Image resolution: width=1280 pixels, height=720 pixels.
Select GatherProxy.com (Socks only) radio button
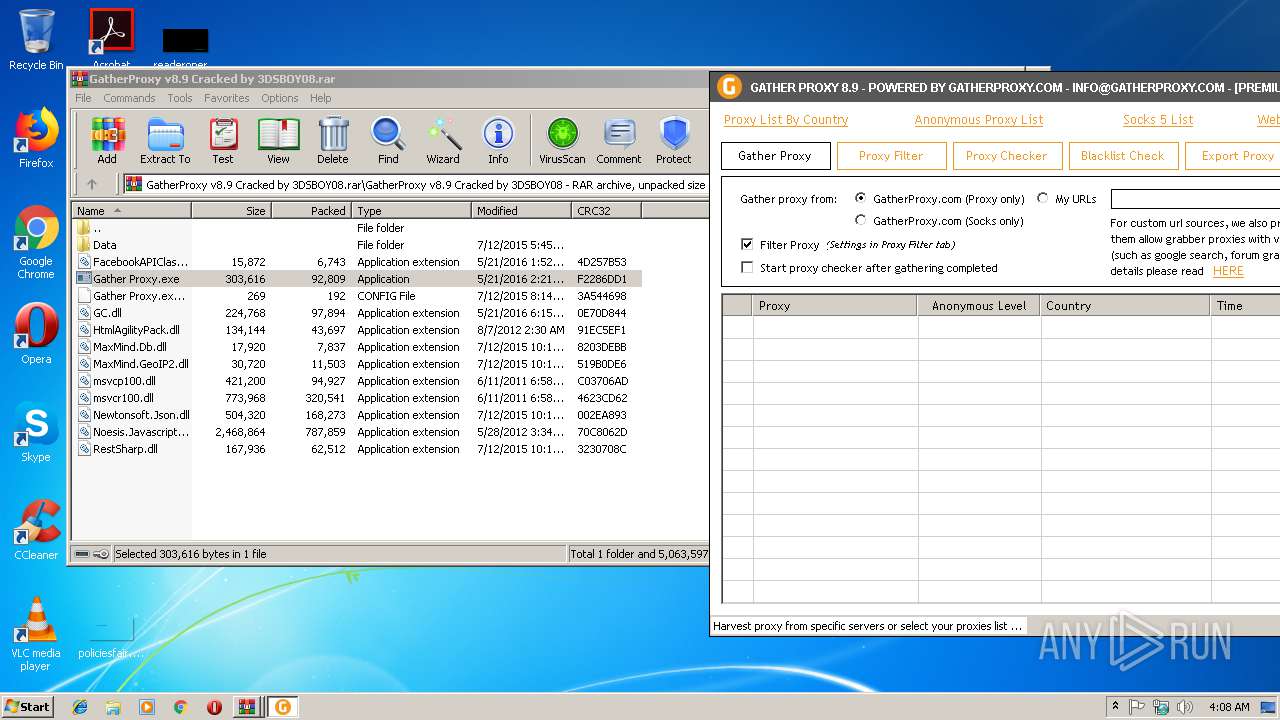861,220
